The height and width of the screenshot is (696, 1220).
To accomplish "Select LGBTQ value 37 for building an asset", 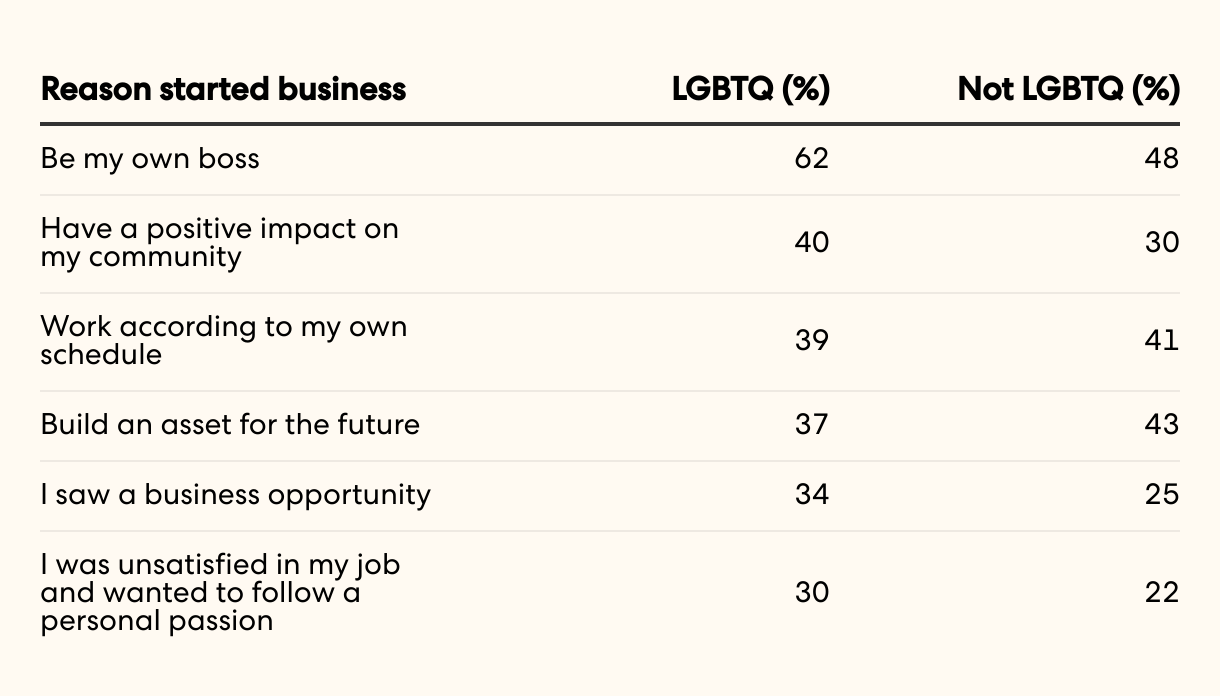I will [811, 425].
